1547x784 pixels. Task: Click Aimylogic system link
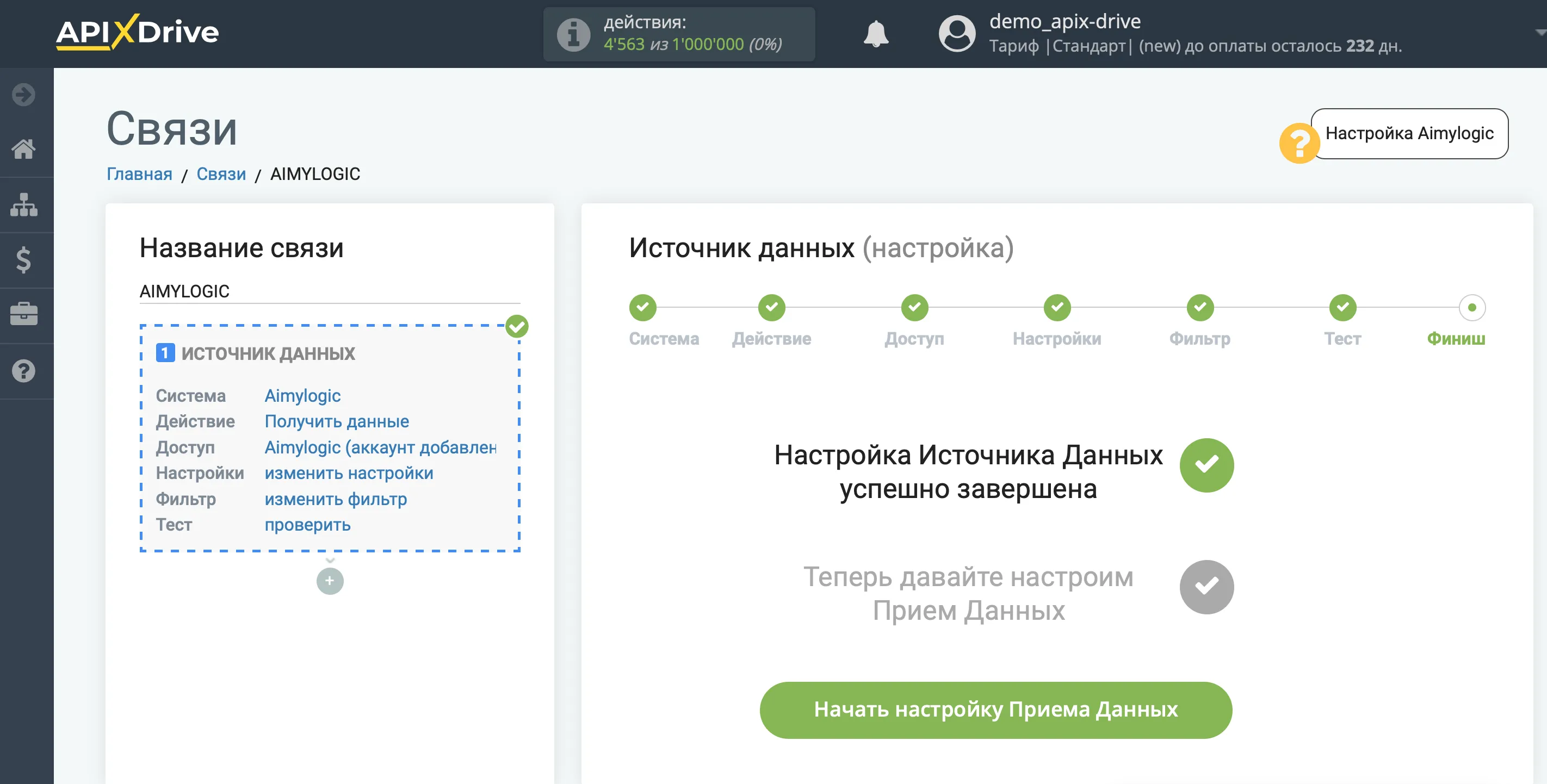[x=302, y=396]
